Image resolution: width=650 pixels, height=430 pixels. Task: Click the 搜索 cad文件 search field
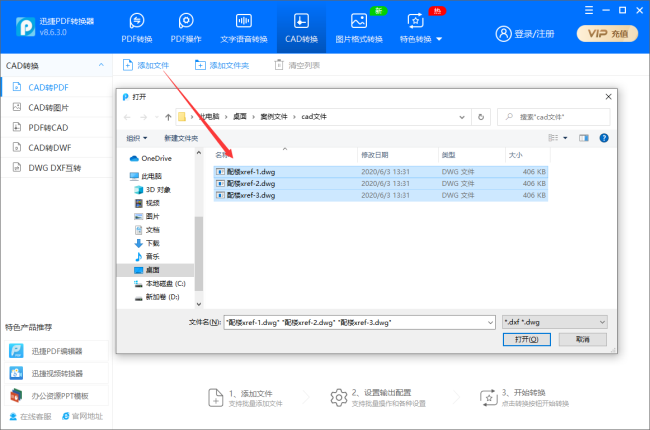click(x=553, y=117)
